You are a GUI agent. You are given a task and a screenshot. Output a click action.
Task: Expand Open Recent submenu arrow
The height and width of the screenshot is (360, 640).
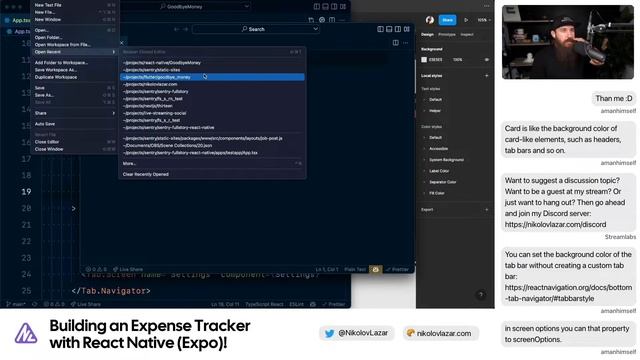[113, 52]
